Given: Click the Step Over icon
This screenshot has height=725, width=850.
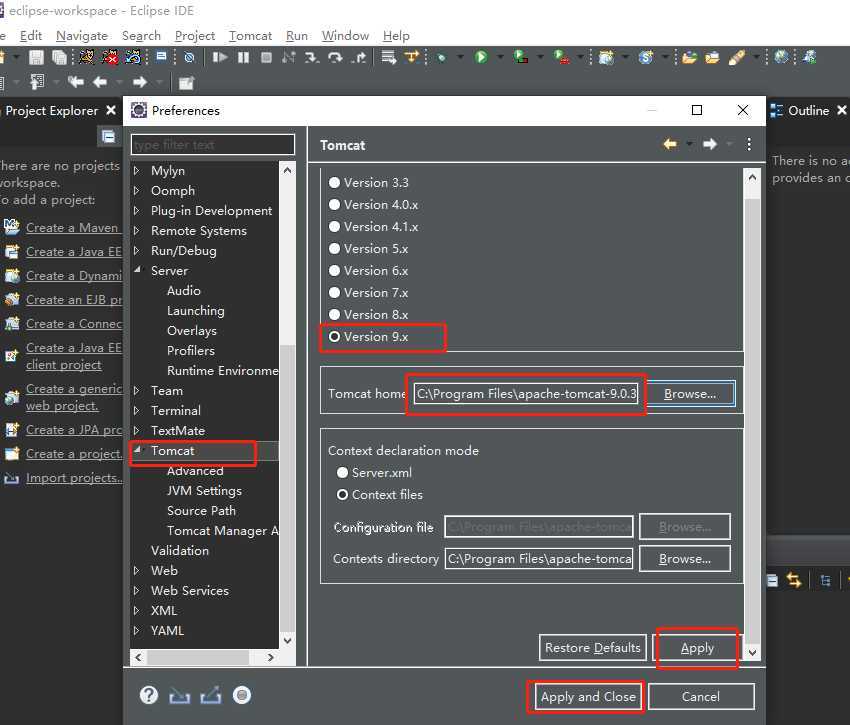Looking at the screenshot, I should coord(335,57).
